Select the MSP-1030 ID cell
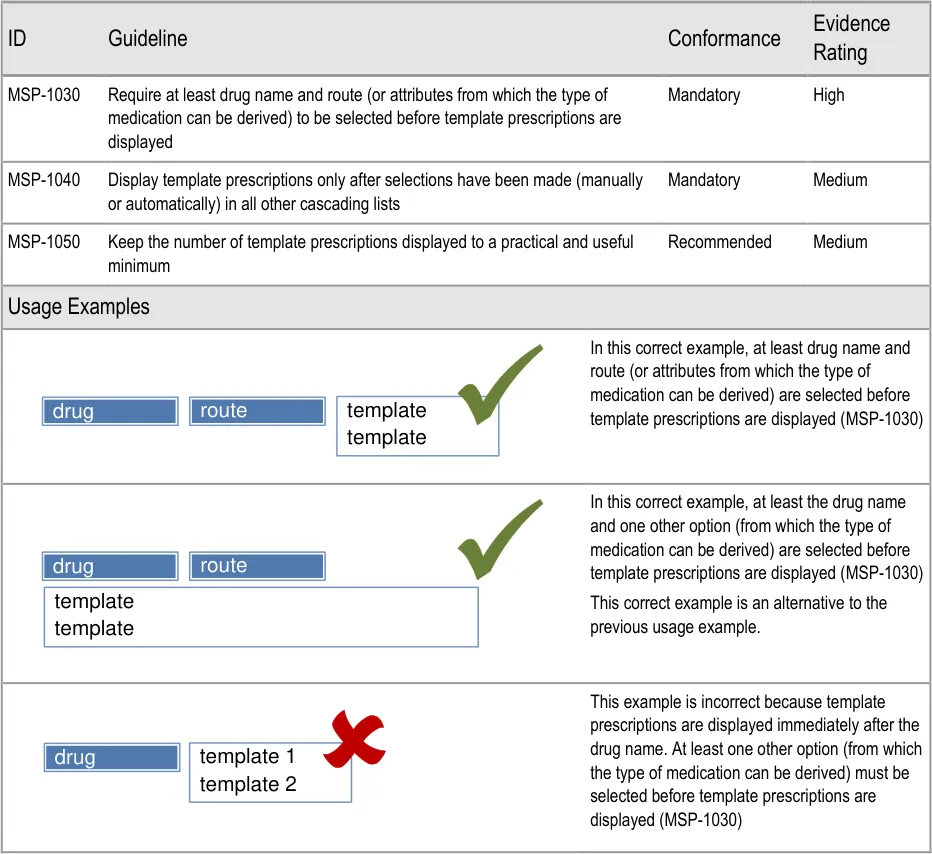 [x=44, y=96]
